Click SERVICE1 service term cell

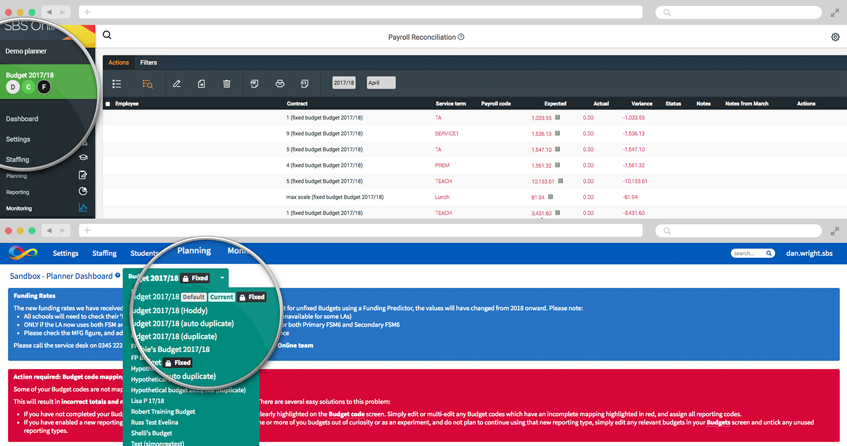[x=447, y=133]
